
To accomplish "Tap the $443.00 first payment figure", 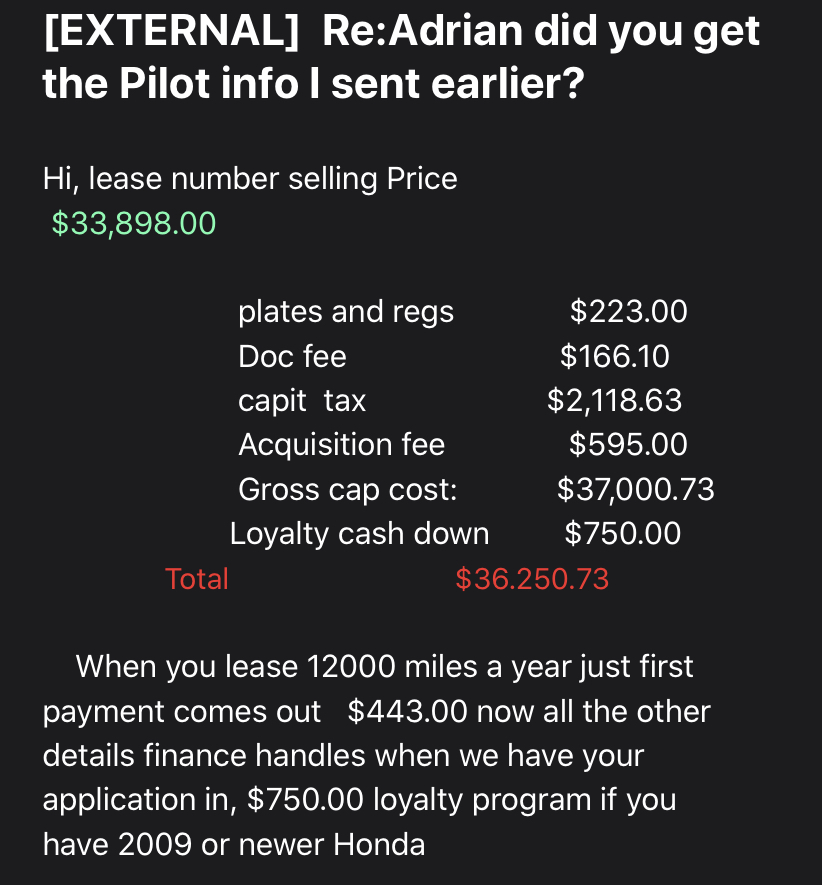I will point(407,711).
